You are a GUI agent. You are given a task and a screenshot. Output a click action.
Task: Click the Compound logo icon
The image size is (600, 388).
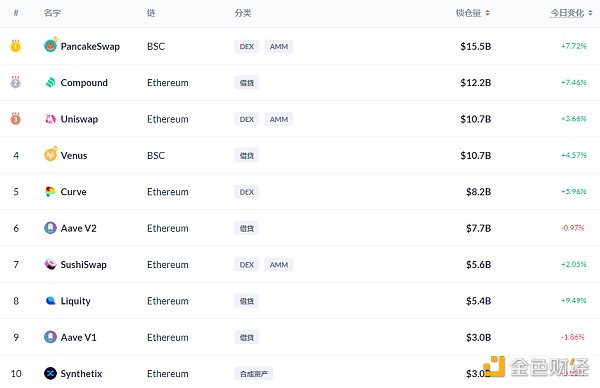click(51, 82)
